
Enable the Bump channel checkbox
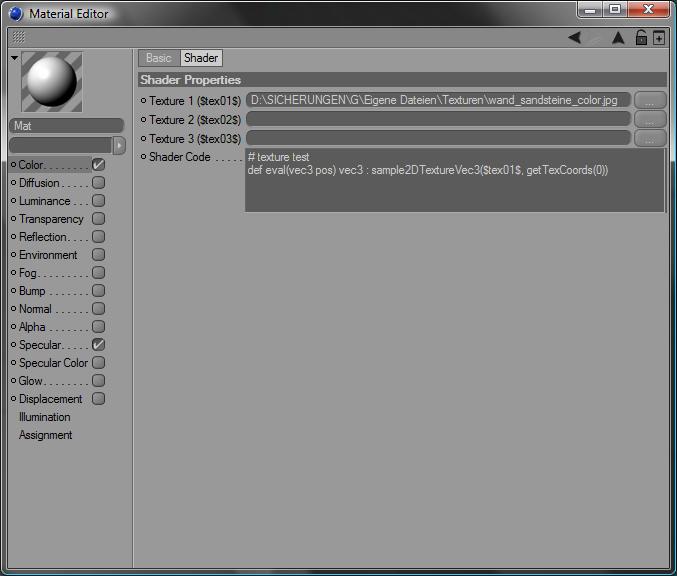click(x=98, y=291)
